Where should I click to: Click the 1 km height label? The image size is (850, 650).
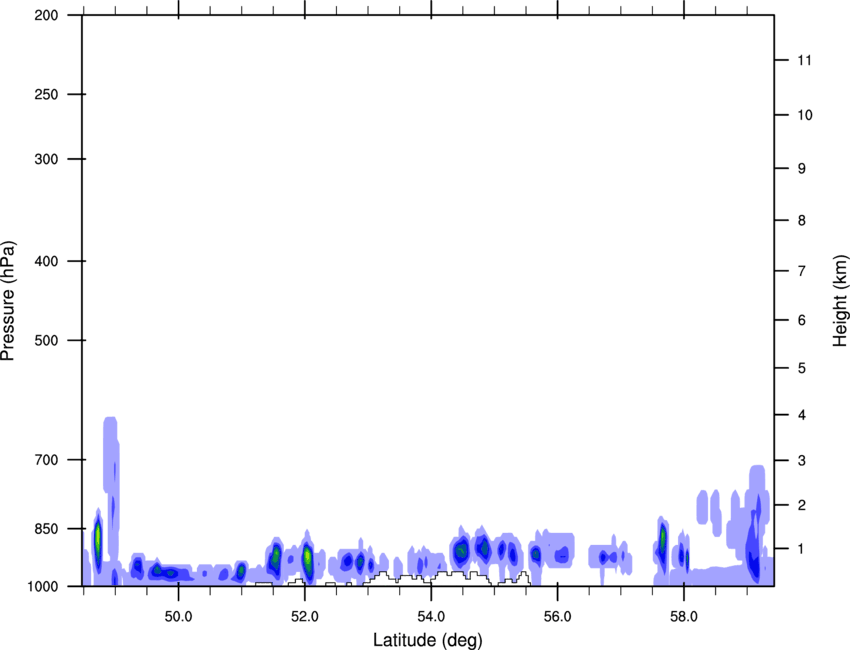coord(802,549)
